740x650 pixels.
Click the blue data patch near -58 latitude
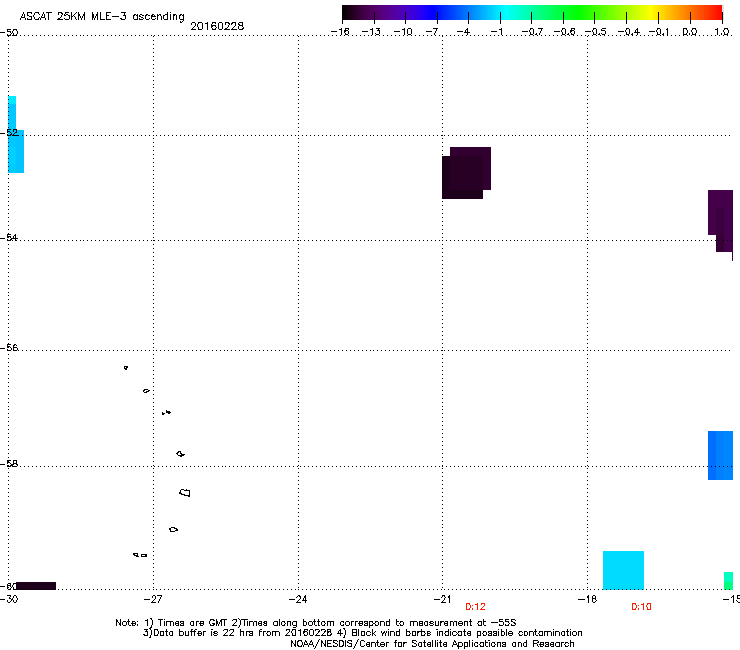tap(721, 455)
